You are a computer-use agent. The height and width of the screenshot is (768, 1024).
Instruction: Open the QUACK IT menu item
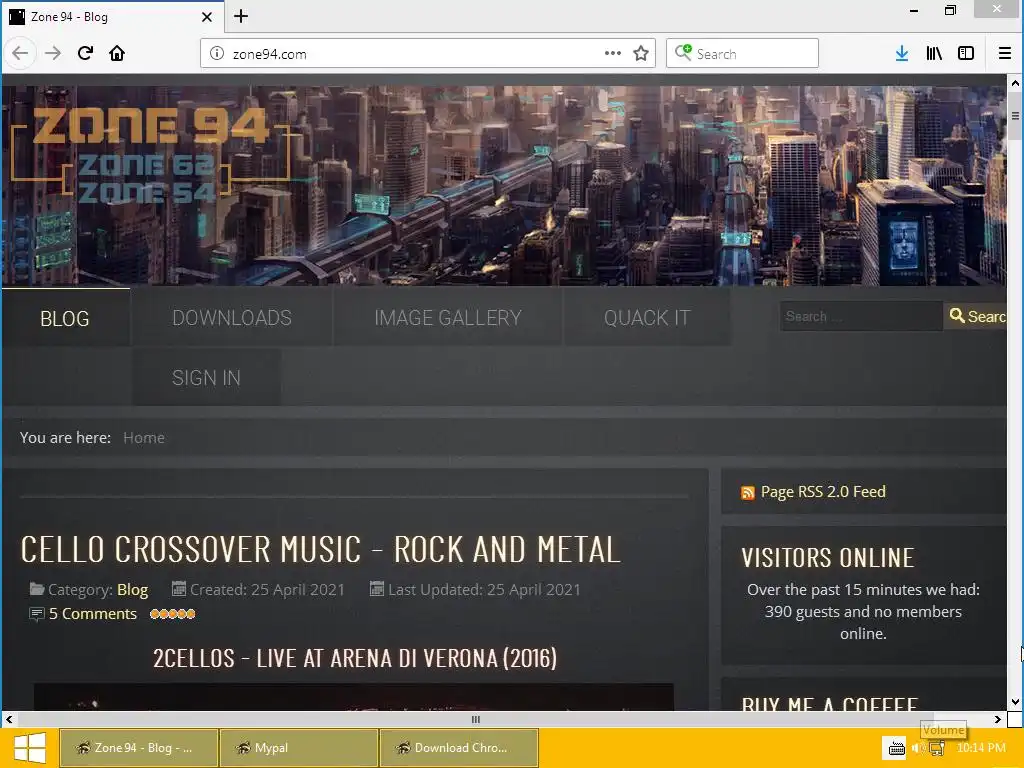coord(647,318)
